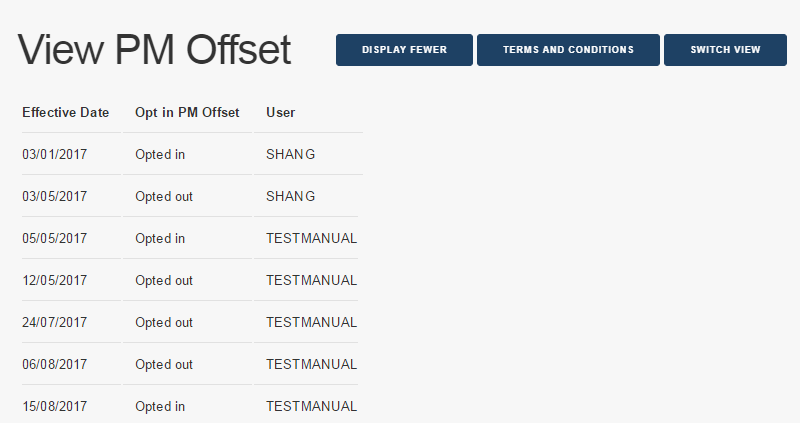Click the Effective Date column header
This screenshot has height=423, width=800.
tap(66, 112)
